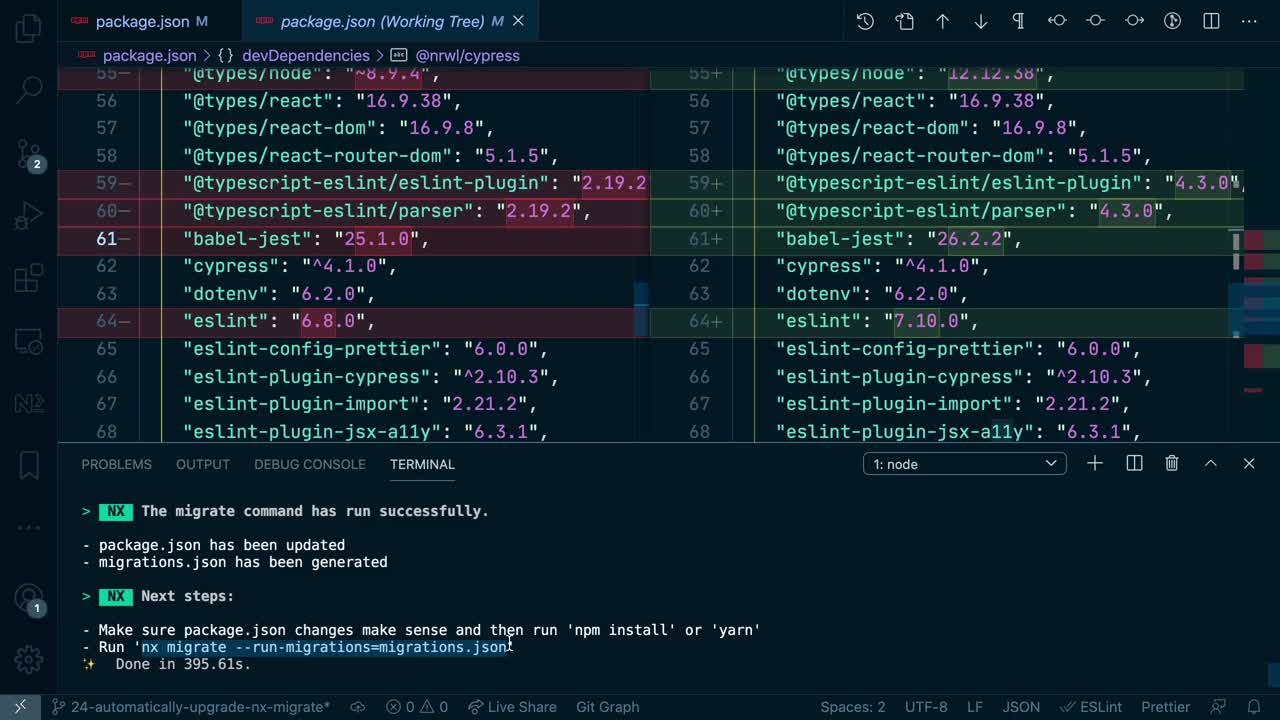Viewport: 1280px width, 720px height.
Task: Toggle whitespace rendering with pilcrow icon
Action: pyautogui.click(x=1017, y=20)
